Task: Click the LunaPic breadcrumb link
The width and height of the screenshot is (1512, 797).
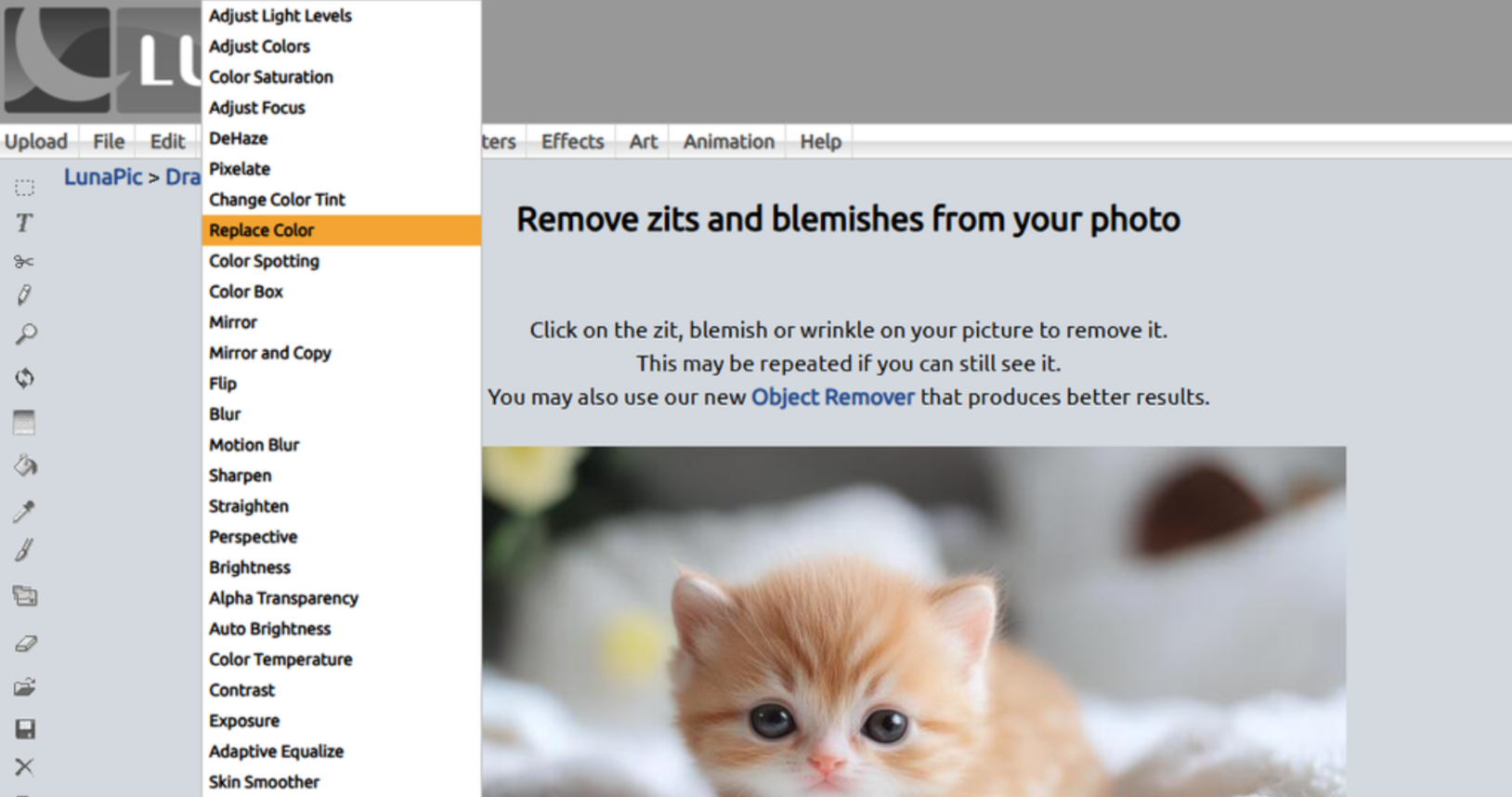Action: [103, 176]
